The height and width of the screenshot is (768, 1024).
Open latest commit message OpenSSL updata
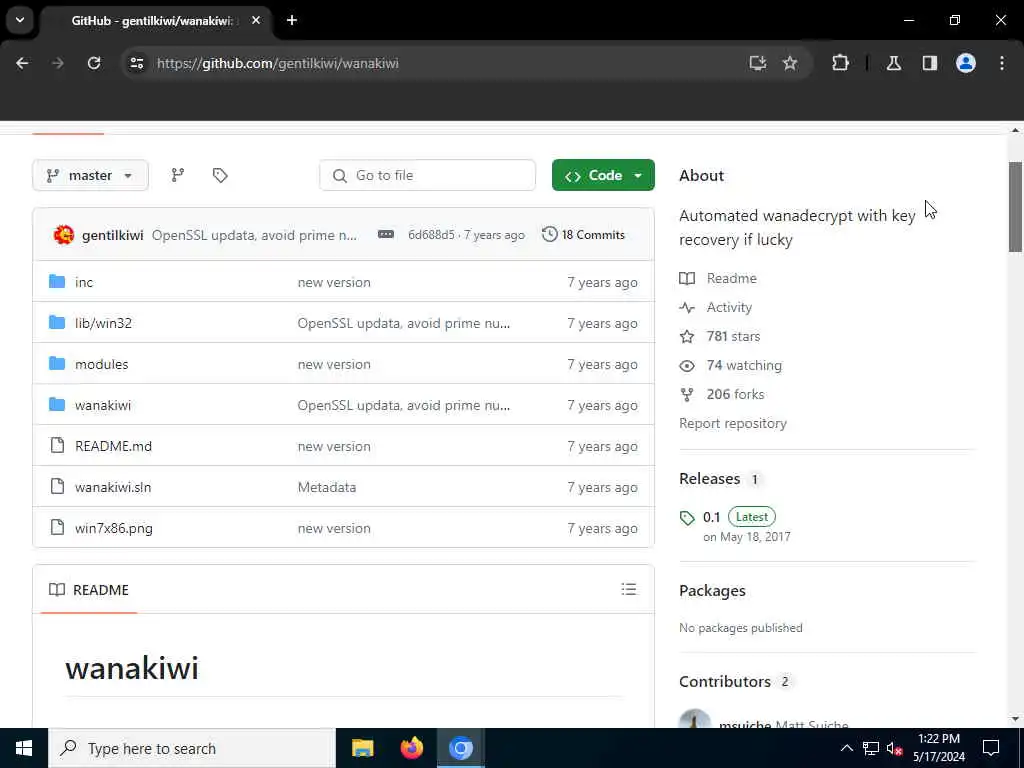coord(254,235)
